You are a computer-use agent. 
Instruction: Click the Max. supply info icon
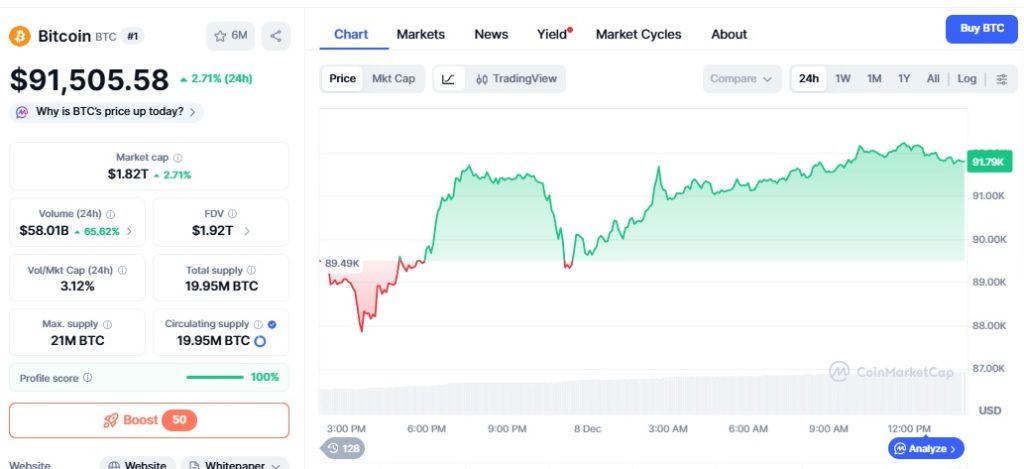(x=107, y=324)
